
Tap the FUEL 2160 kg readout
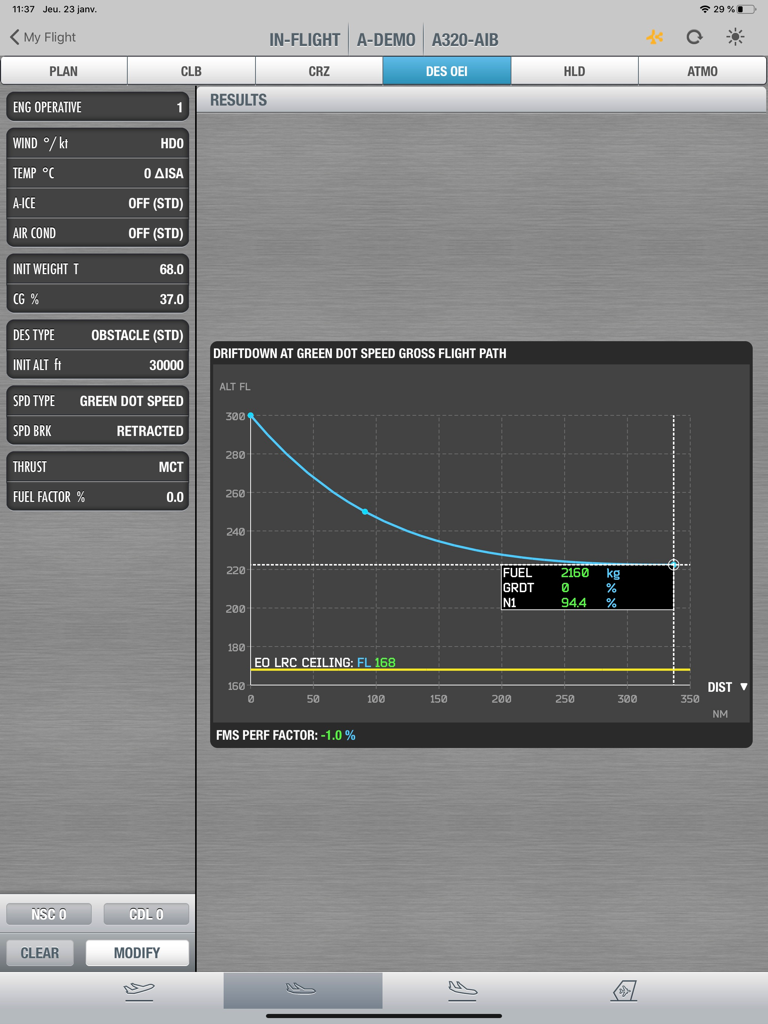point(562,573)
